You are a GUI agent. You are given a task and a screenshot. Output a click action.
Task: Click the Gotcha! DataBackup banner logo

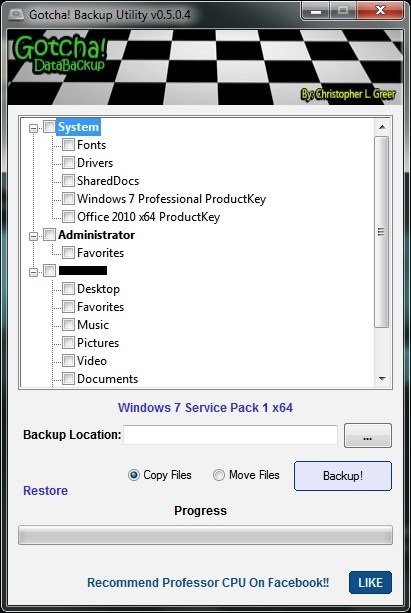(61, 55)
